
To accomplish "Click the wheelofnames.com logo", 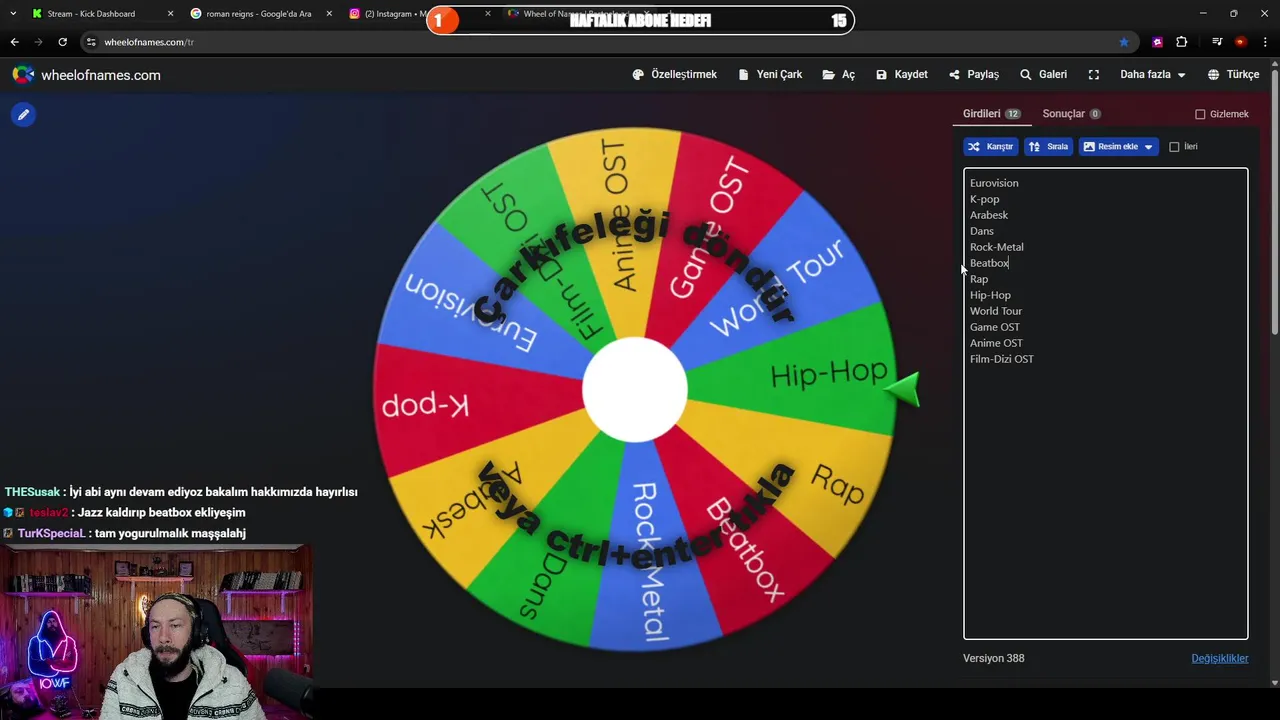I will pyautogui.click(x=86, y=75).
